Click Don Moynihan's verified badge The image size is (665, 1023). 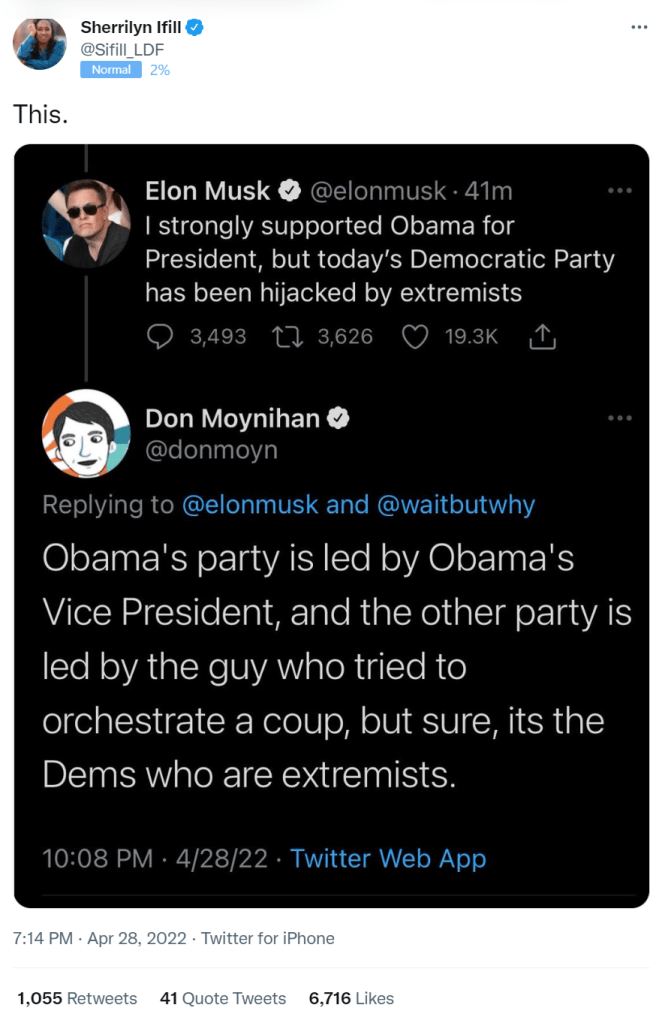point(339,419)
